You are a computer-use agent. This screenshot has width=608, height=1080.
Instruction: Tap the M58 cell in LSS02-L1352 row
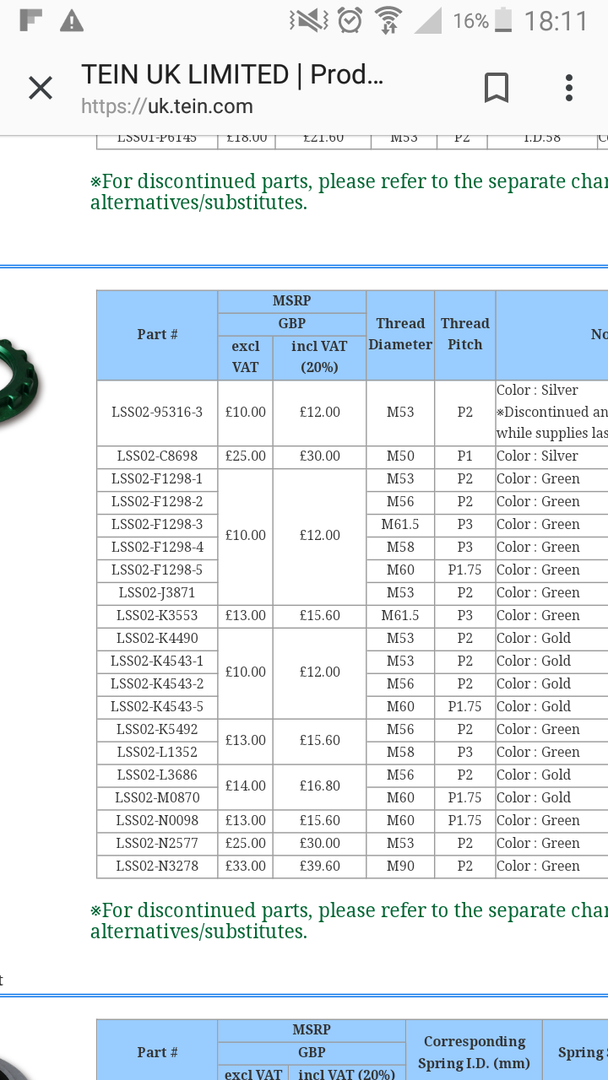tap(400, 752)
